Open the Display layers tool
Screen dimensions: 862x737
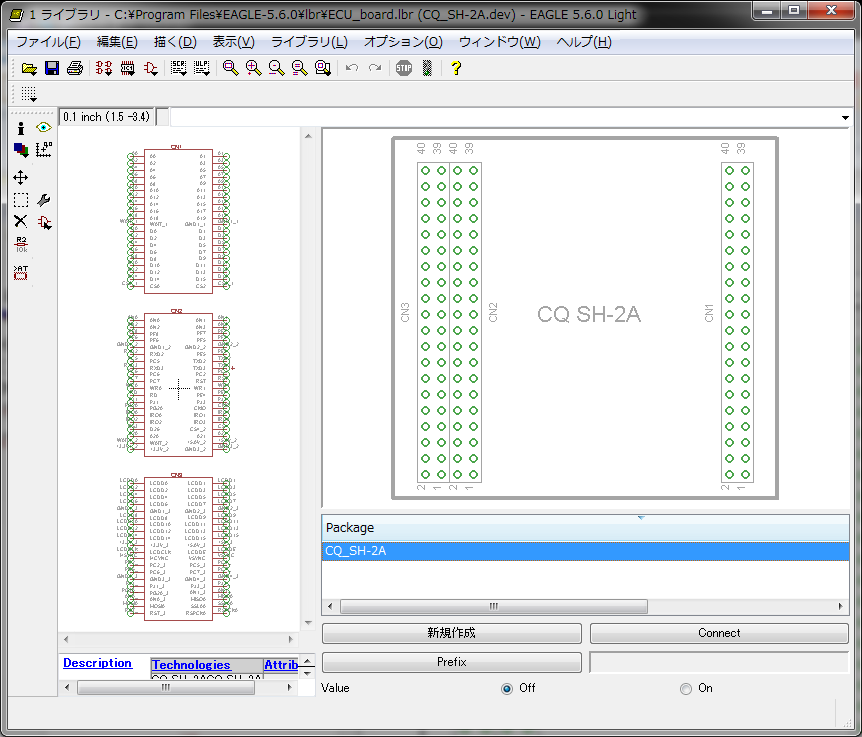pos(21,149)
